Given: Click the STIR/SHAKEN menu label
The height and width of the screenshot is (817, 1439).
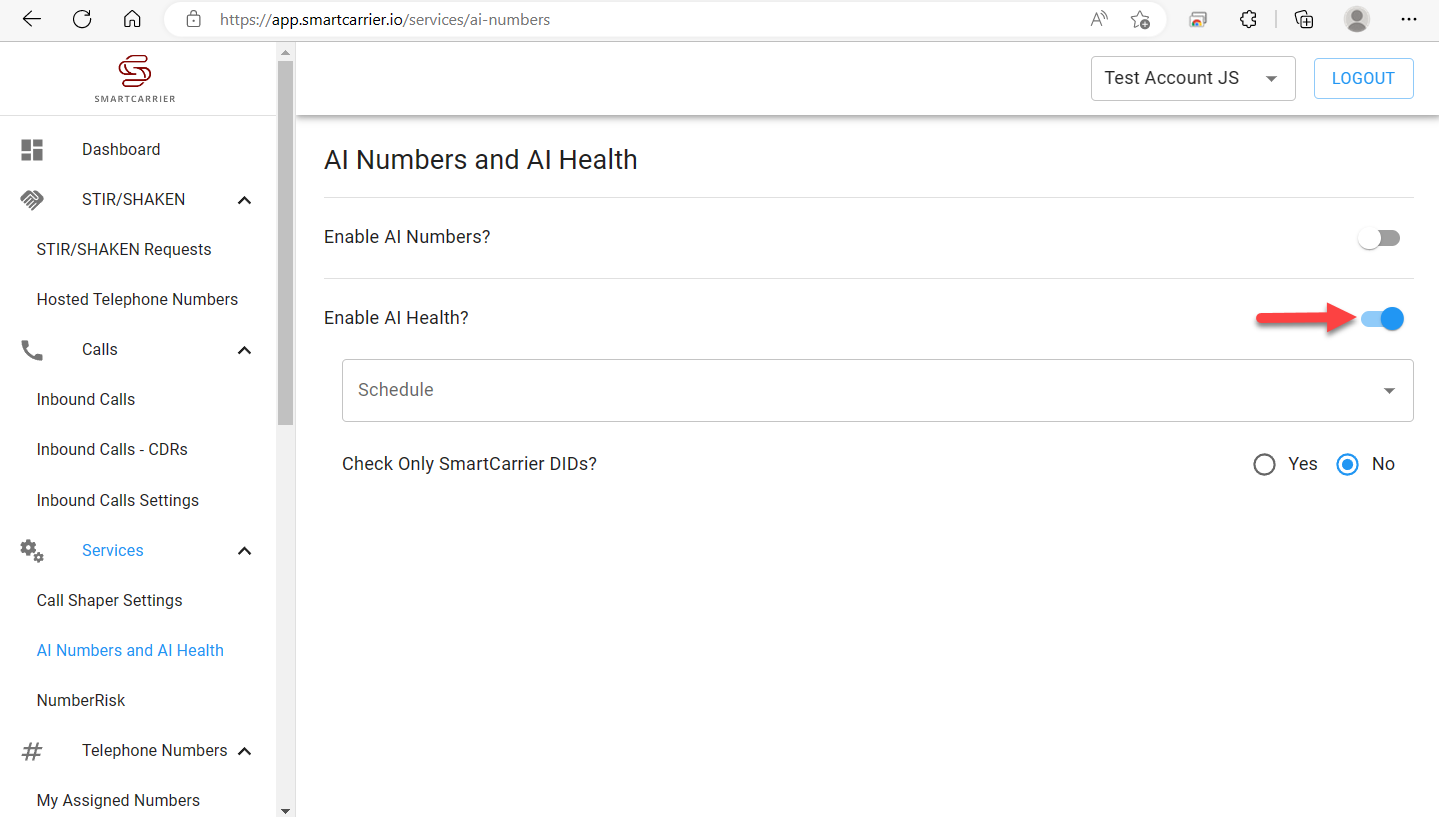Looking at the screenshot, I should (133, 199).
